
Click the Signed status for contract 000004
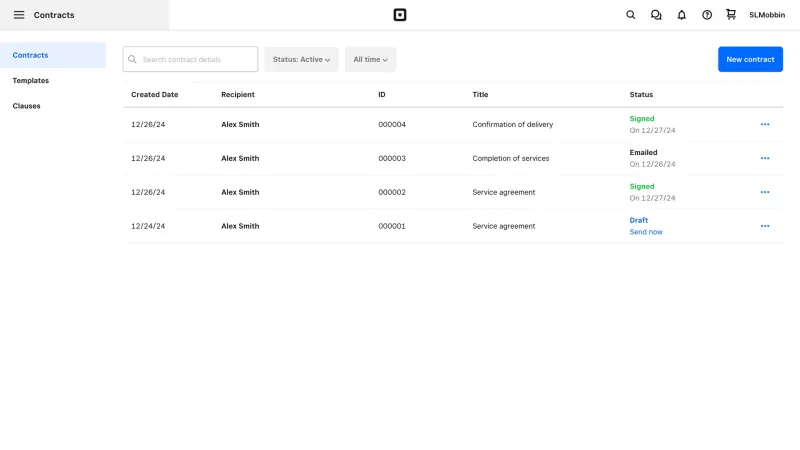click(641, 118)
